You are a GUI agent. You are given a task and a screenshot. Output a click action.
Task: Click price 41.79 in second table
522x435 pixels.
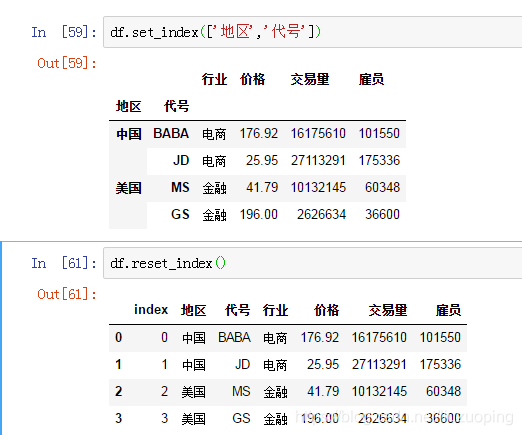323,391
